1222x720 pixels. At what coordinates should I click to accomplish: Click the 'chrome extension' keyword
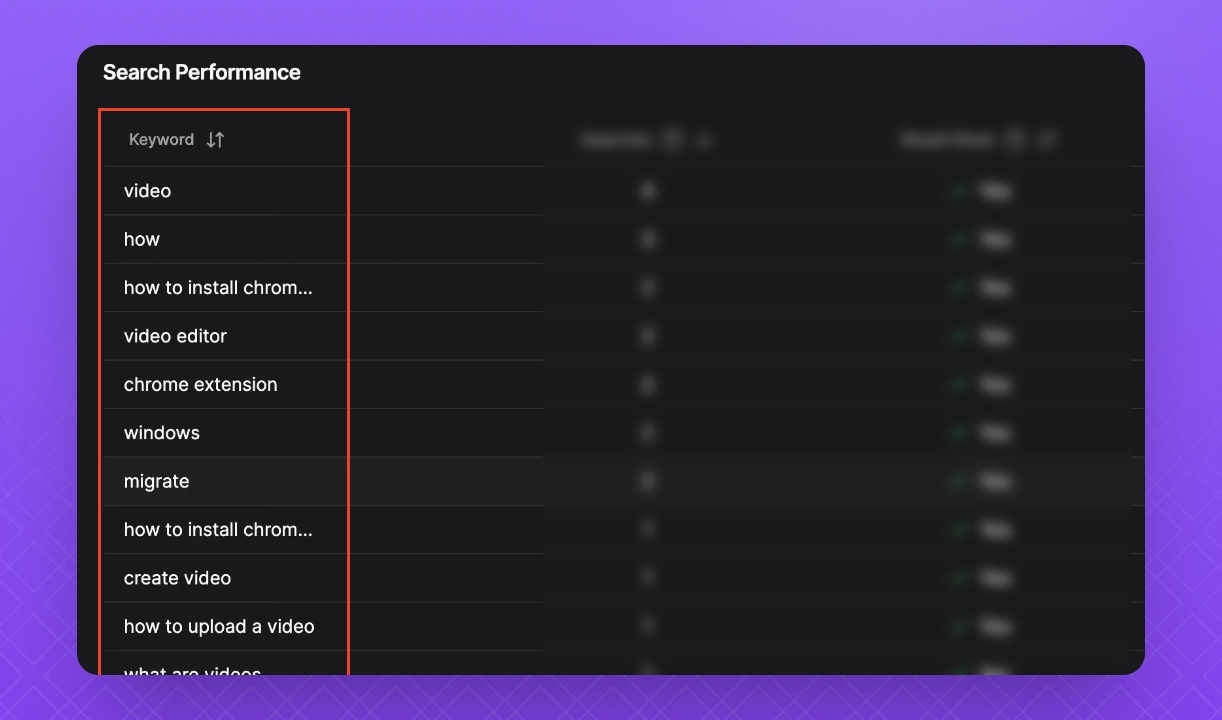pos(201,385)
